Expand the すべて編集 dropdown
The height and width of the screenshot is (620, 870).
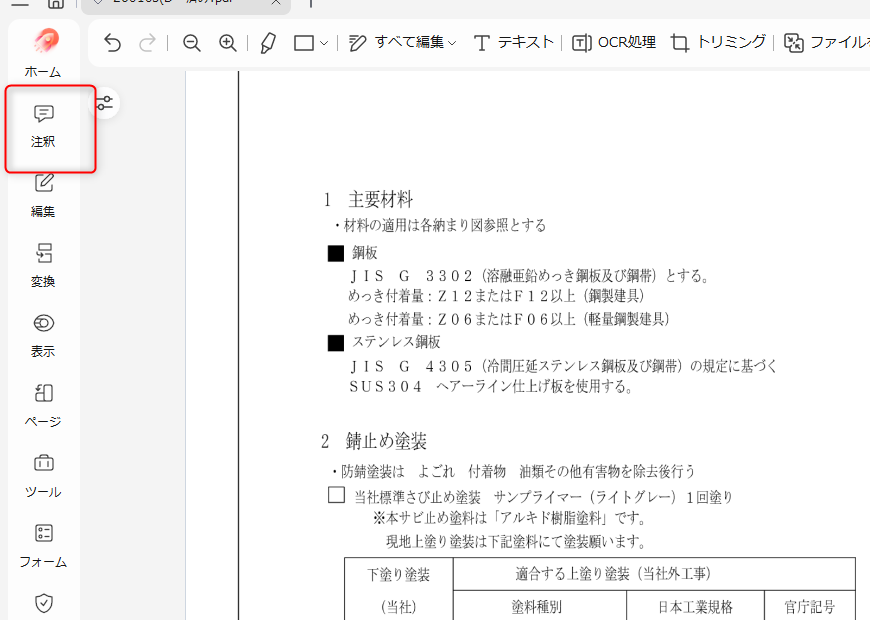click(402, 43)
